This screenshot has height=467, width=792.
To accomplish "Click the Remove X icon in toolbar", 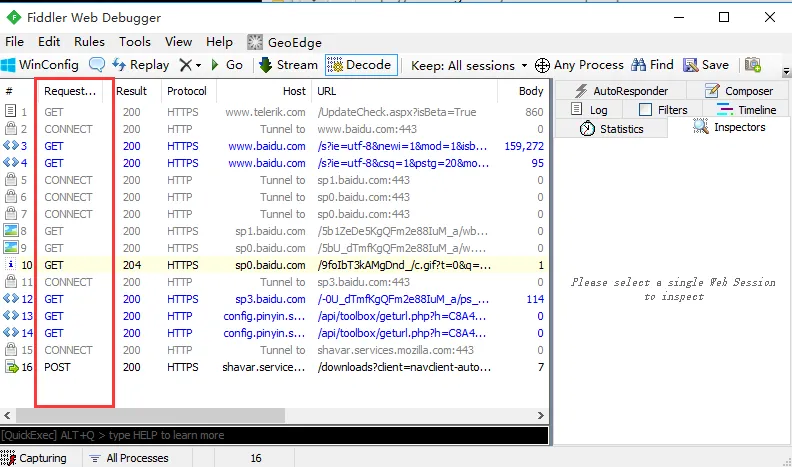I will pos(186,65).
